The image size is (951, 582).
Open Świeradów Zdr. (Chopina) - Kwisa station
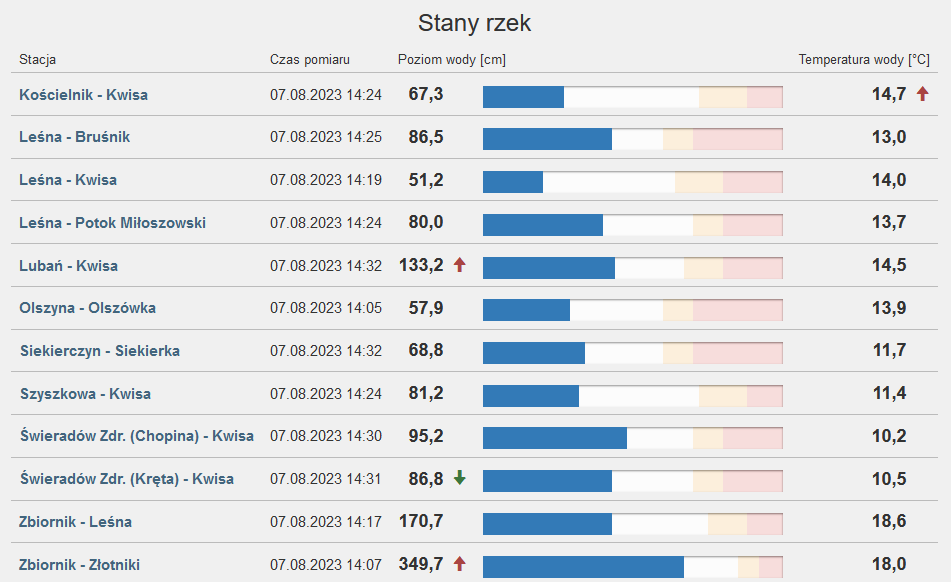[136, 436]
